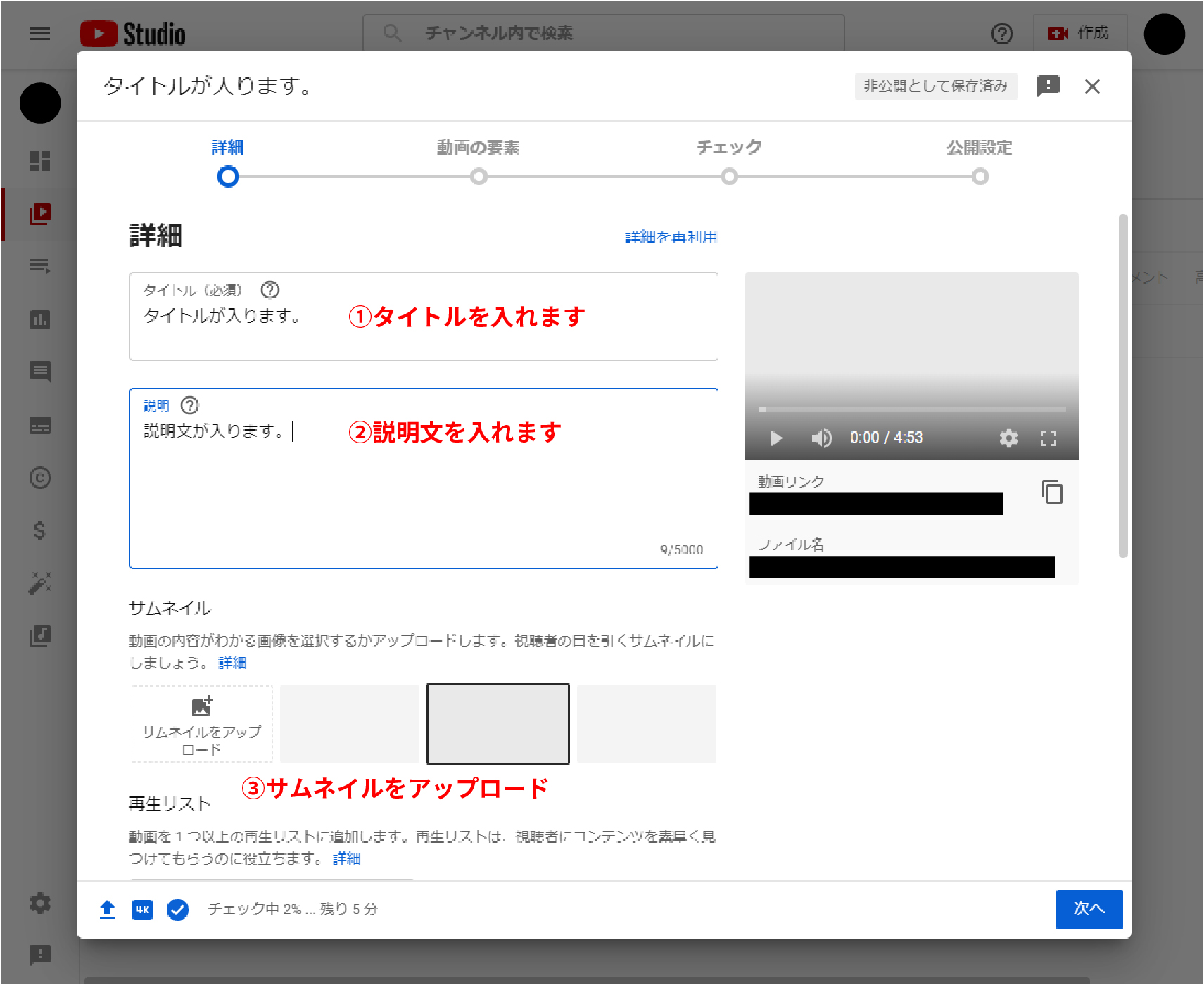Click the 4K processing status icon

click(142, 909)
